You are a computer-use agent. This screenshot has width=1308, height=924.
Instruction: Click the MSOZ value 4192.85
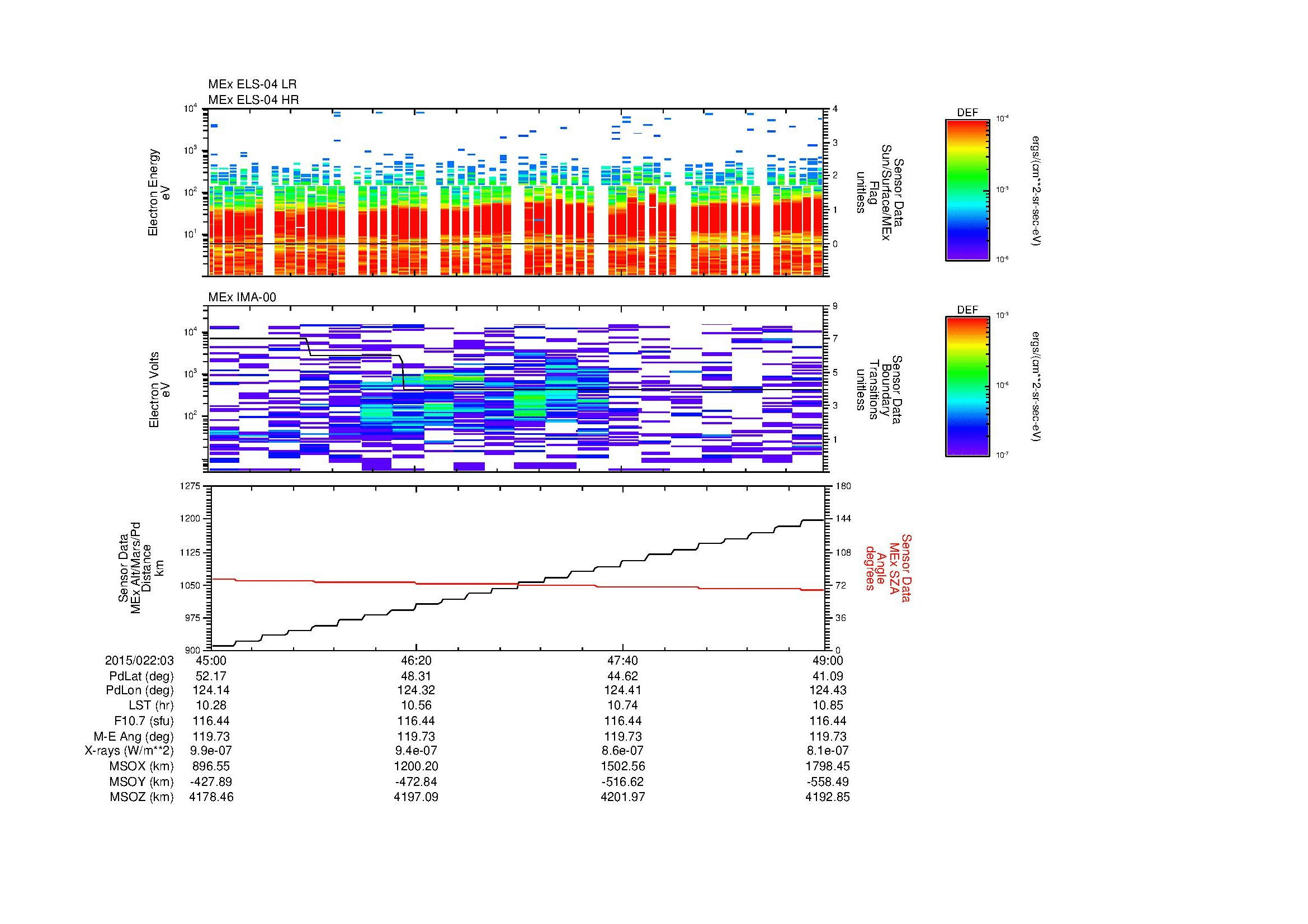pos(828,797)
